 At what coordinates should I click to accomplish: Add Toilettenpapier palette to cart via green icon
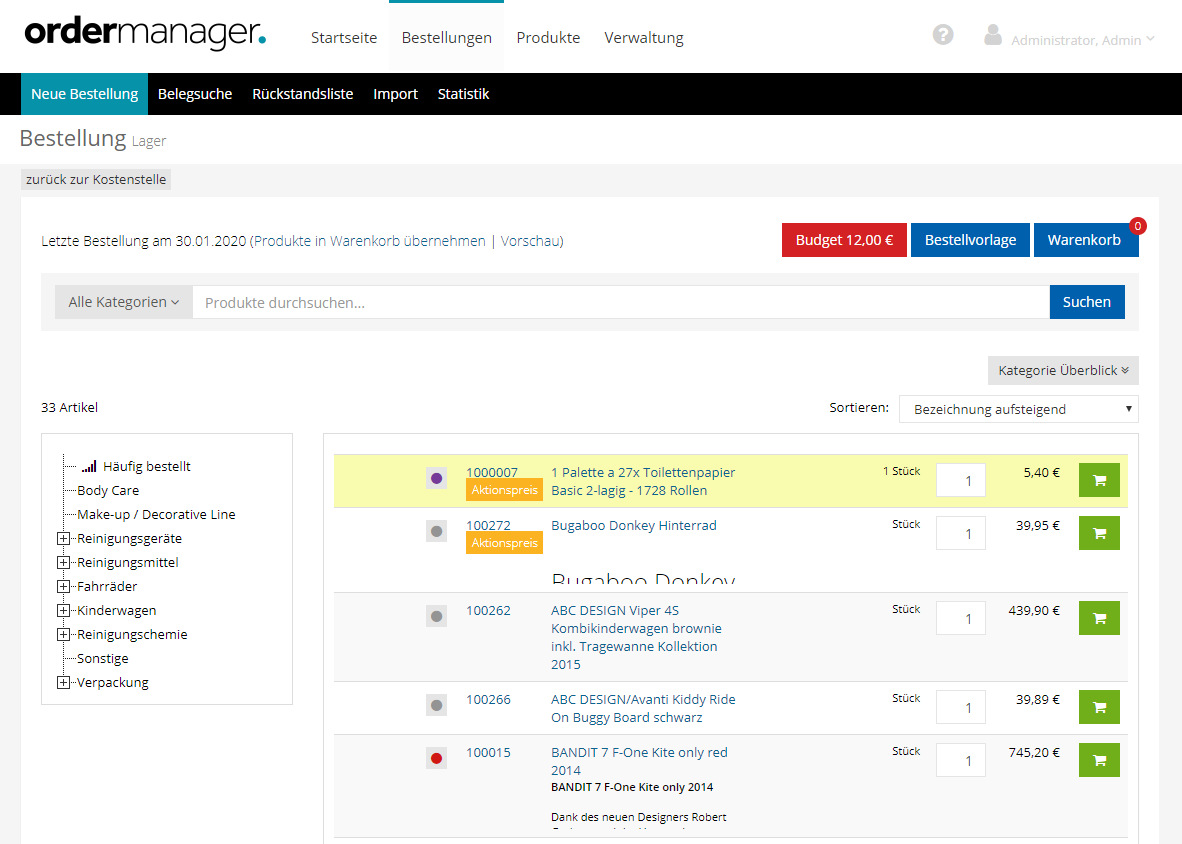1099,480
